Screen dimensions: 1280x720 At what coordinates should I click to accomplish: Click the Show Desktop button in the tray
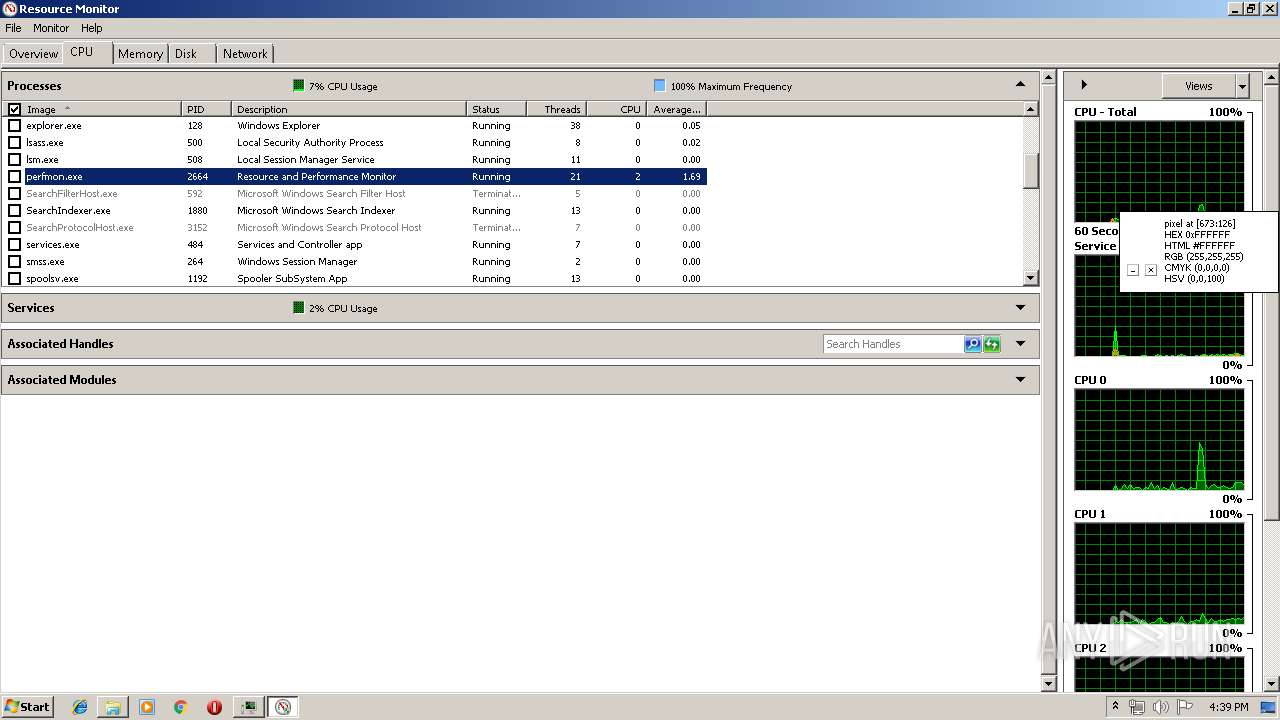click(1269, 707)
